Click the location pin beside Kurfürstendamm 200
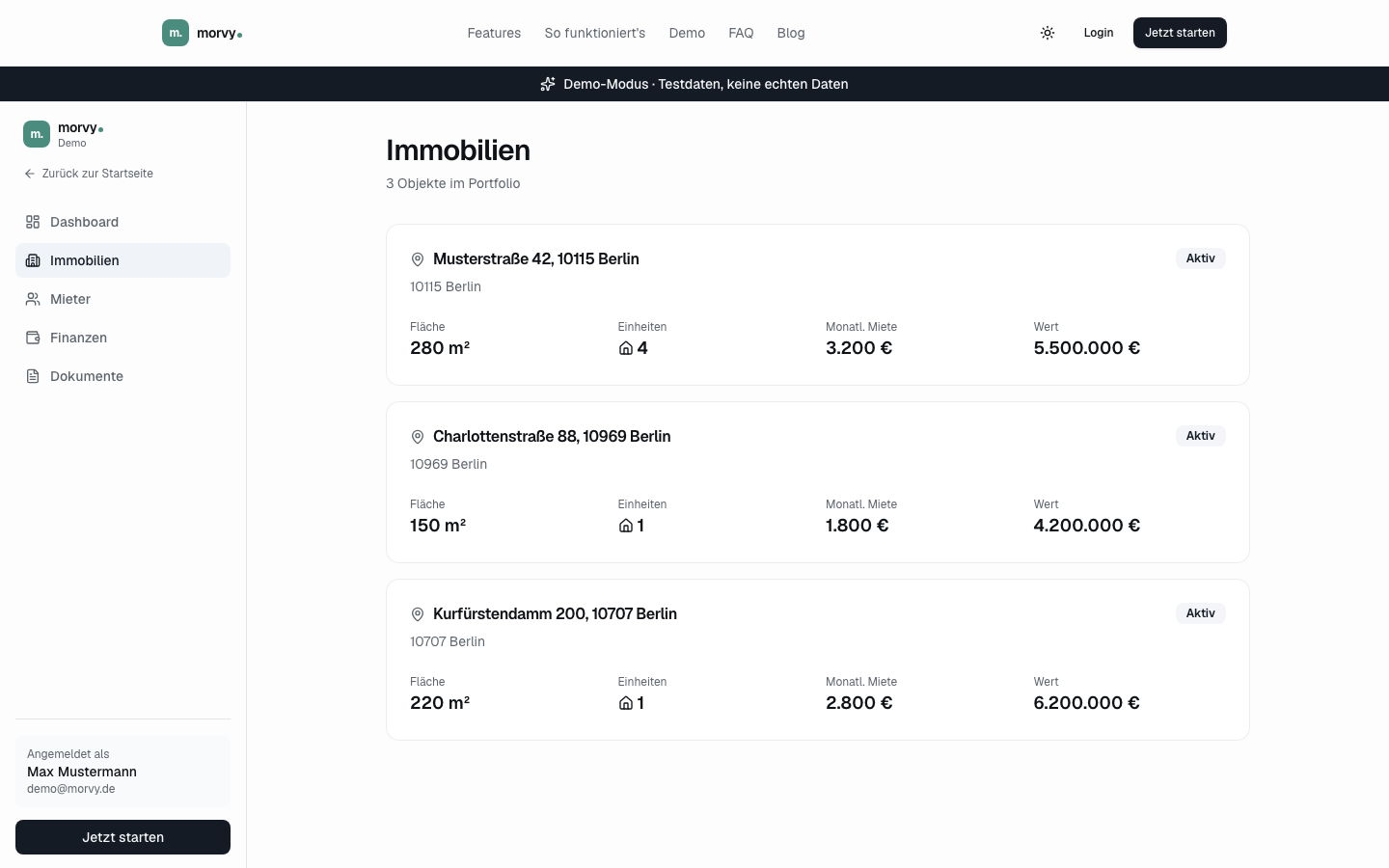Image resolution: width=1389 pixels, height=868 pixels. click(x=418, y=614)
